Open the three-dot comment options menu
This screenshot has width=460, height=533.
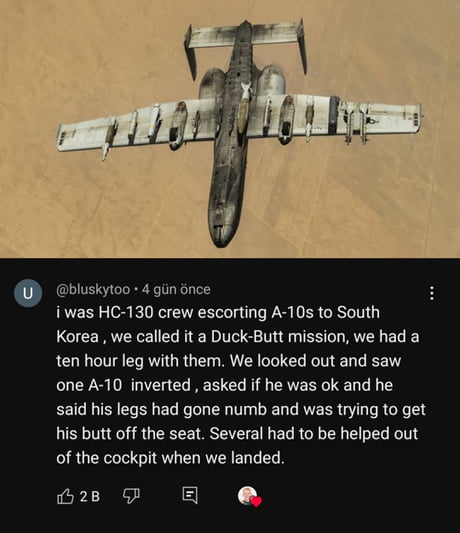432,293
